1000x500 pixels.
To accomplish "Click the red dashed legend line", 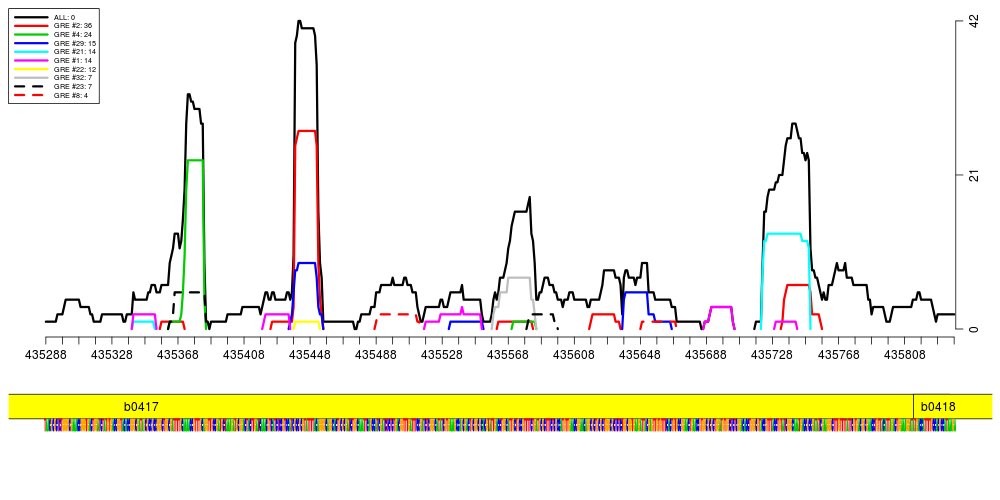I will pyautogui.click(x=29, y=95).
